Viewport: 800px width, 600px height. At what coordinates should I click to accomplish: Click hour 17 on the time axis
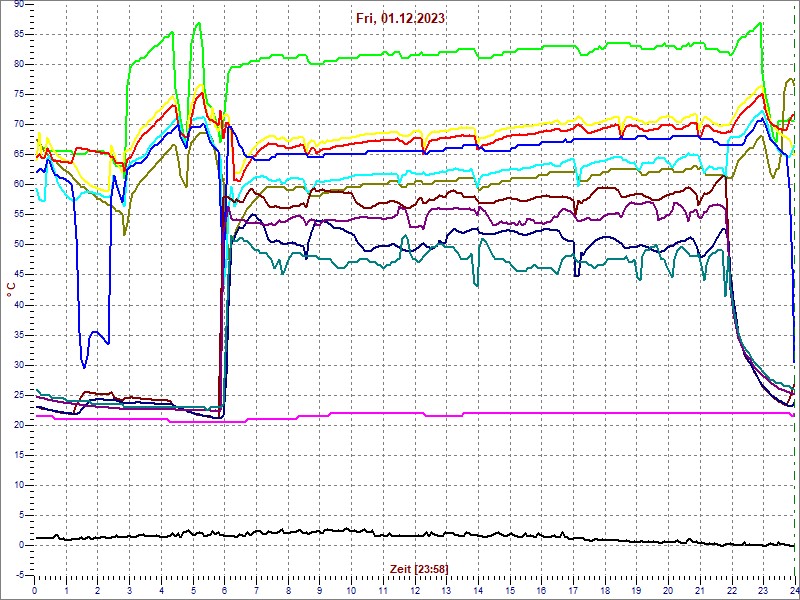573,591
